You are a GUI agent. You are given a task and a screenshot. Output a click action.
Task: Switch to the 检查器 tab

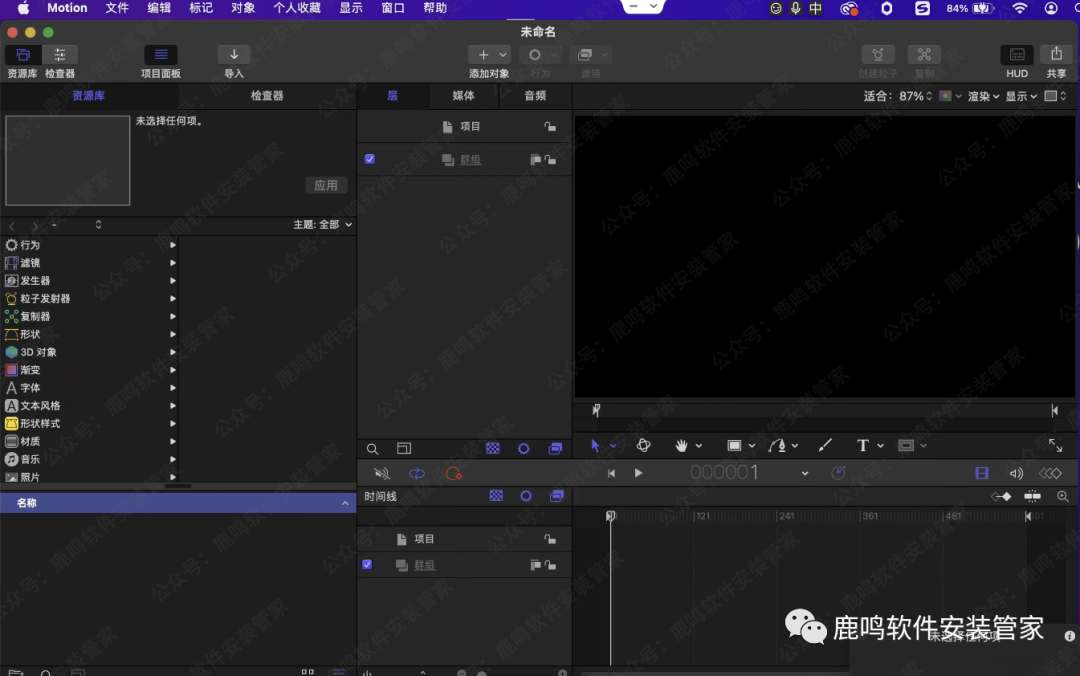click(x=267, y=96)
